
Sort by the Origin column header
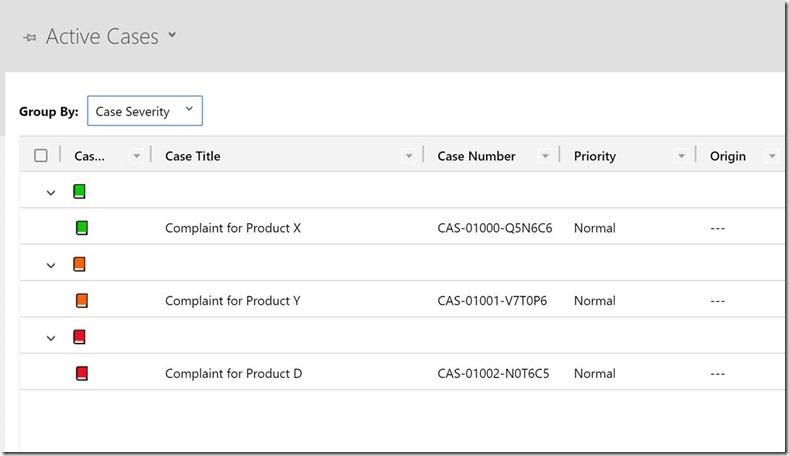tap(727, 156)
